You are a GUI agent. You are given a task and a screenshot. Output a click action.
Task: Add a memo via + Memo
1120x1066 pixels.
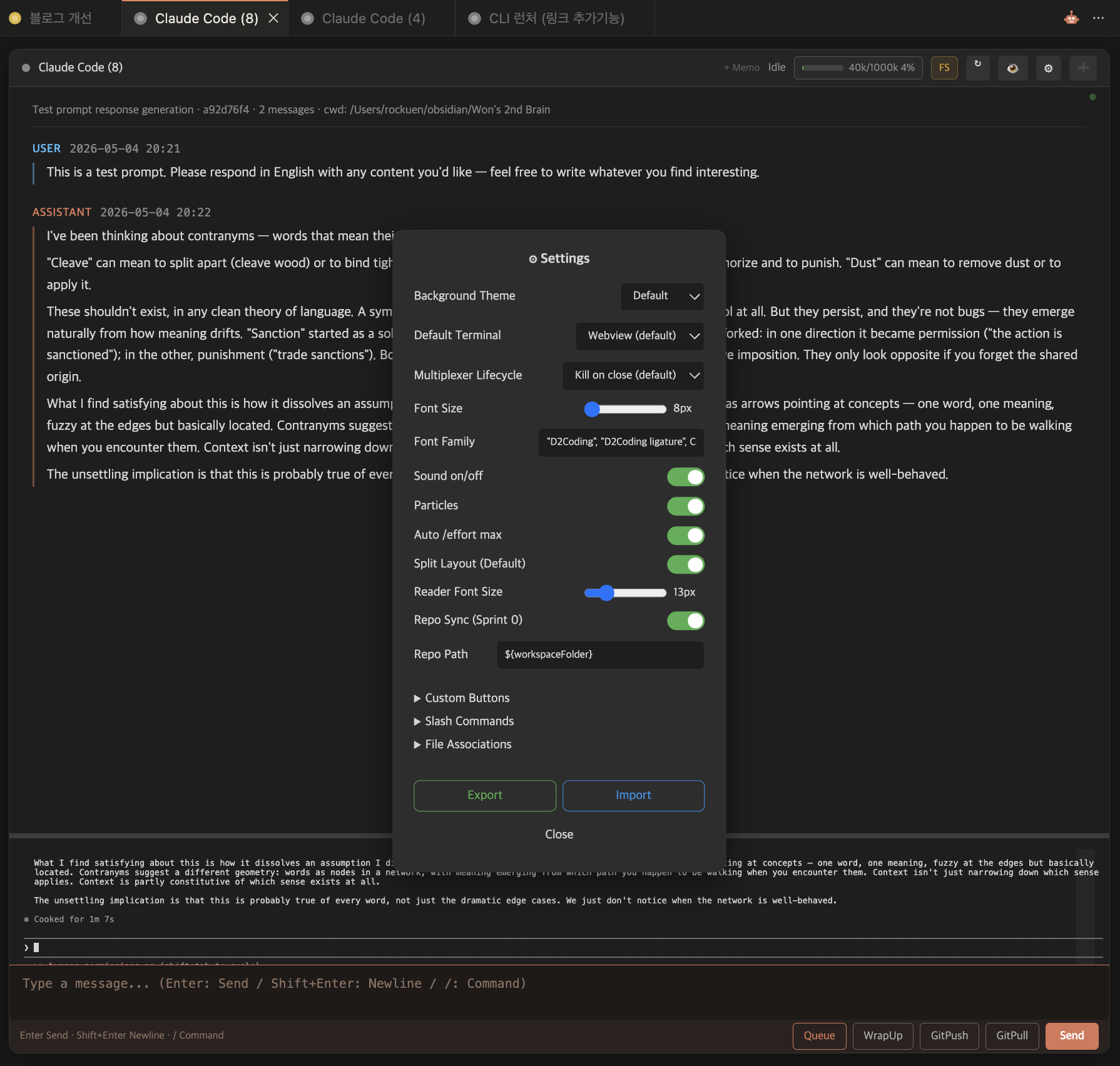pyautogui.click(x=741, y=68)
